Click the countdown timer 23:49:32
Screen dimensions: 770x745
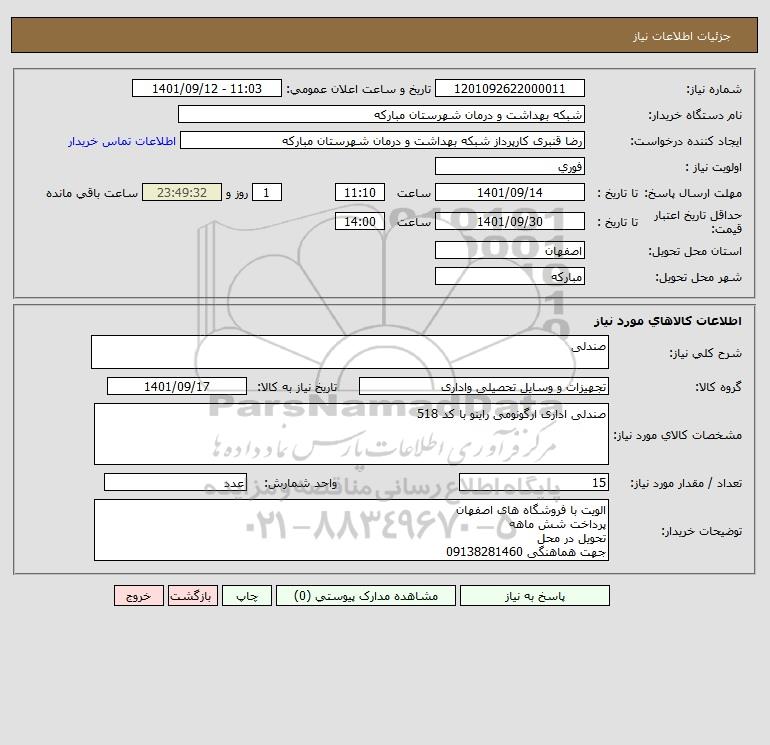182,193
